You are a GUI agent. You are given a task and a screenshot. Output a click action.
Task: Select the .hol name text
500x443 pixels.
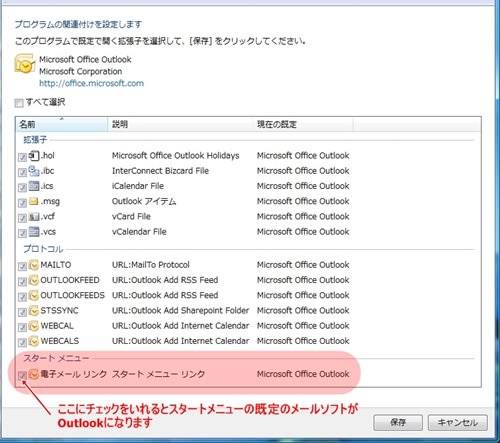coord(48,156)
